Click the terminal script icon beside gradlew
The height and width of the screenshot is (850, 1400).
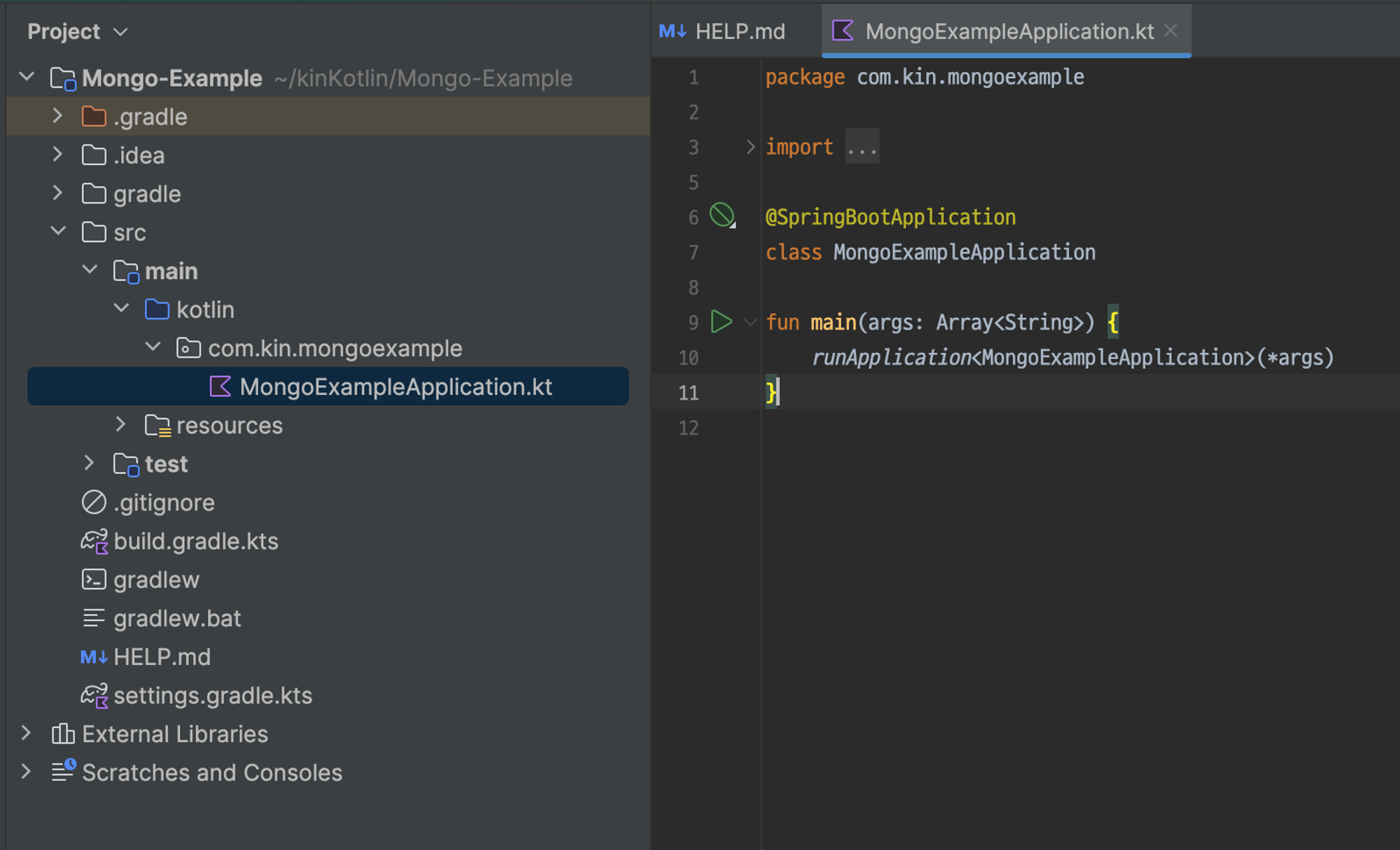pos(94,580)
